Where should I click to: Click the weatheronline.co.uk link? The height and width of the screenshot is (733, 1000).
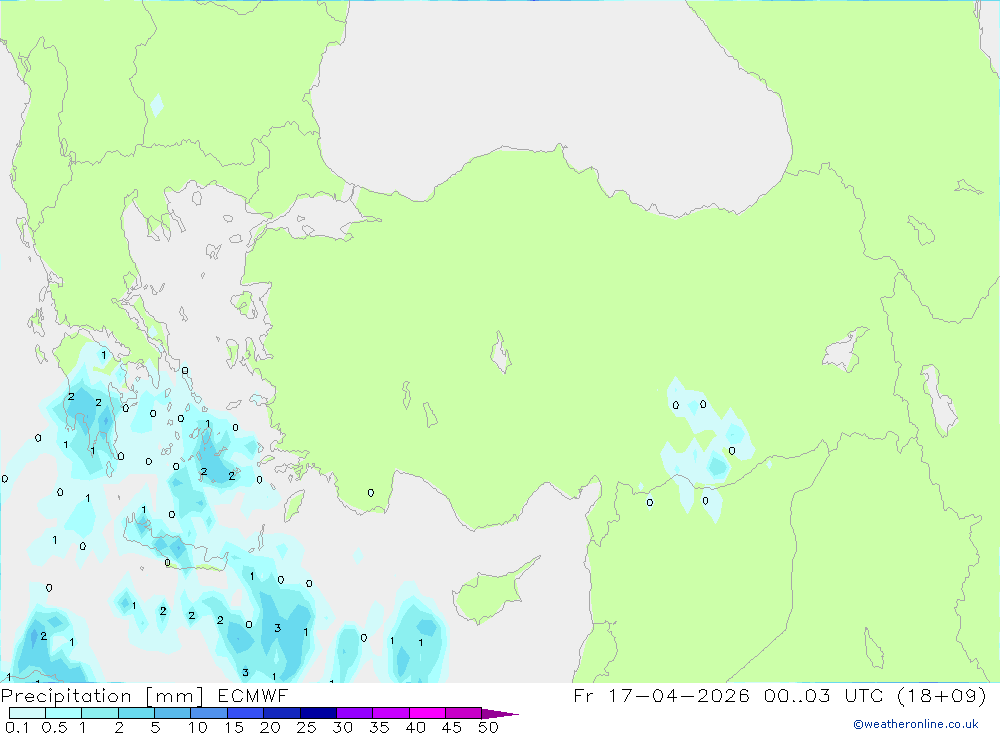(x=916, y=724)
